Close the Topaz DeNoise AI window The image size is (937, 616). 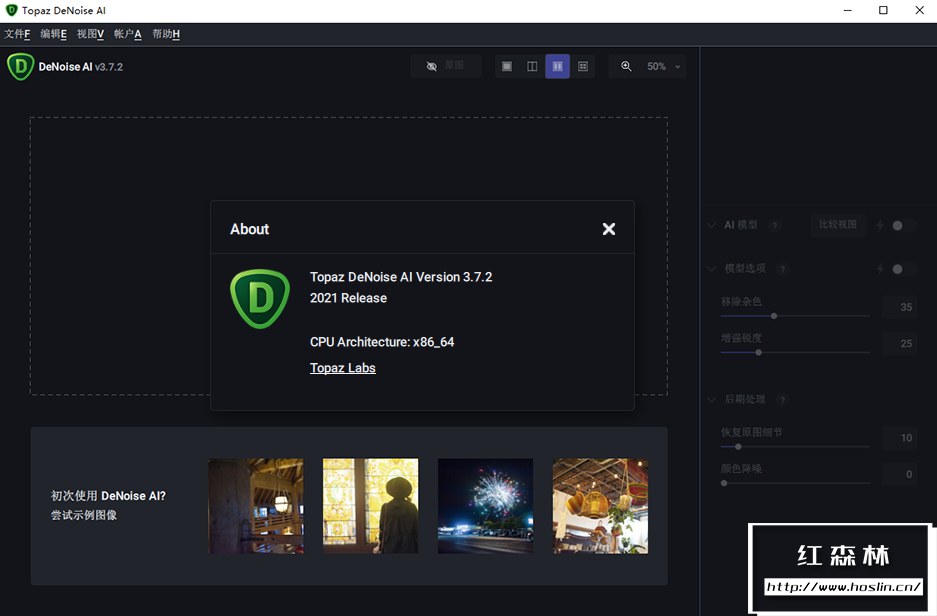(x=920, y=10)
